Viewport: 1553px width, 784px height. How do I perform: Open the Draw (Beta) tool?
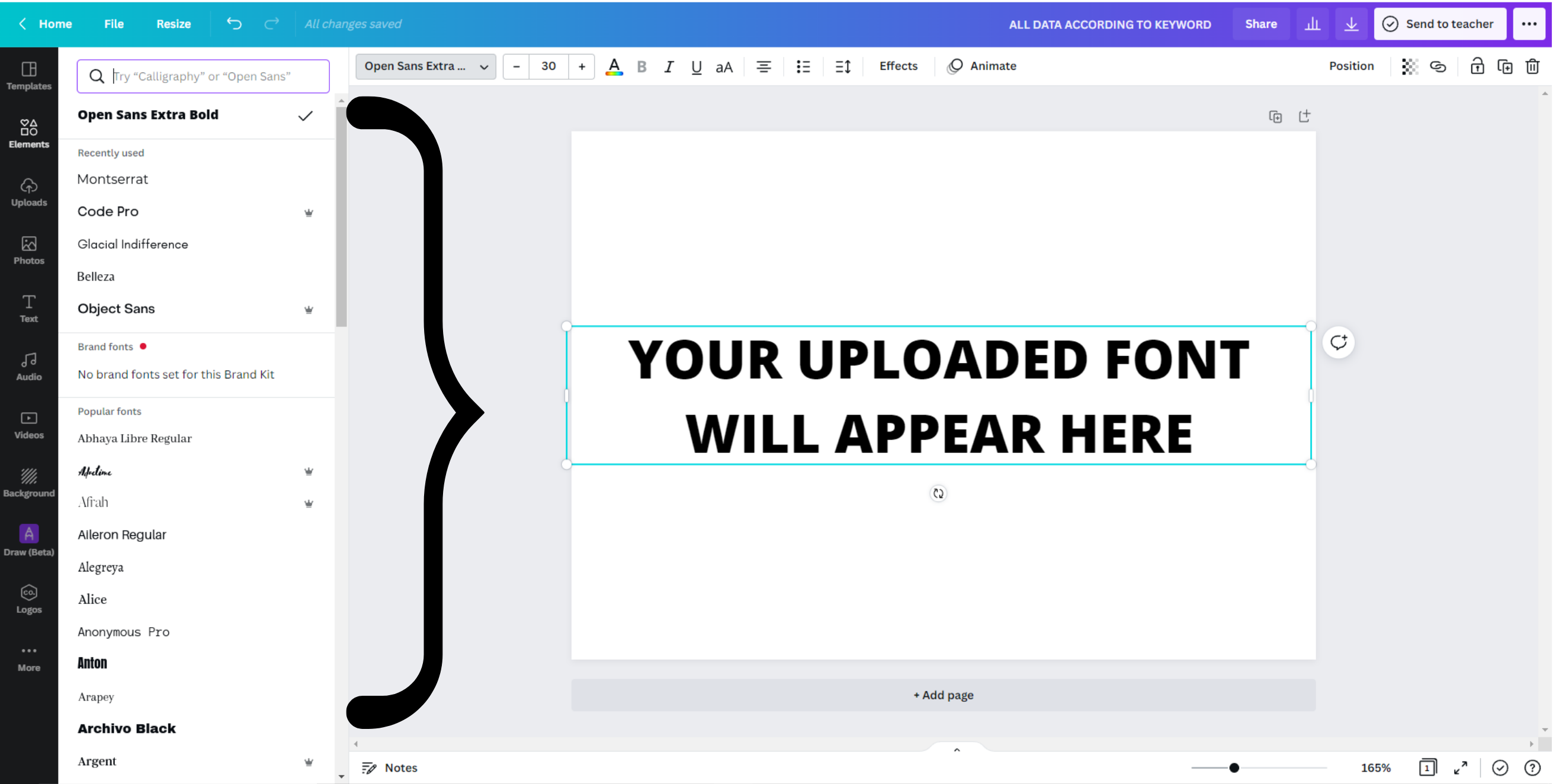pos(28,541)
